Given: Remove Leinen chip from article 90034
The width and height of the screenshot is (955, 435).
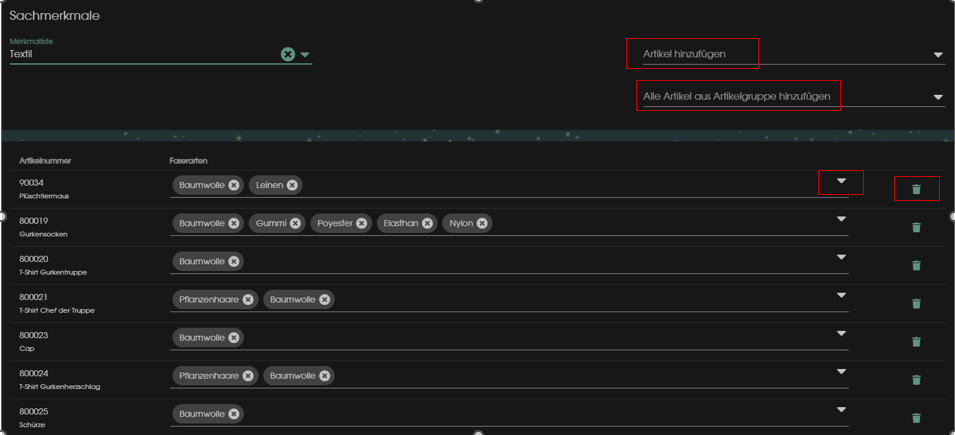Looking at the screenshot, I should pos(292,185).
